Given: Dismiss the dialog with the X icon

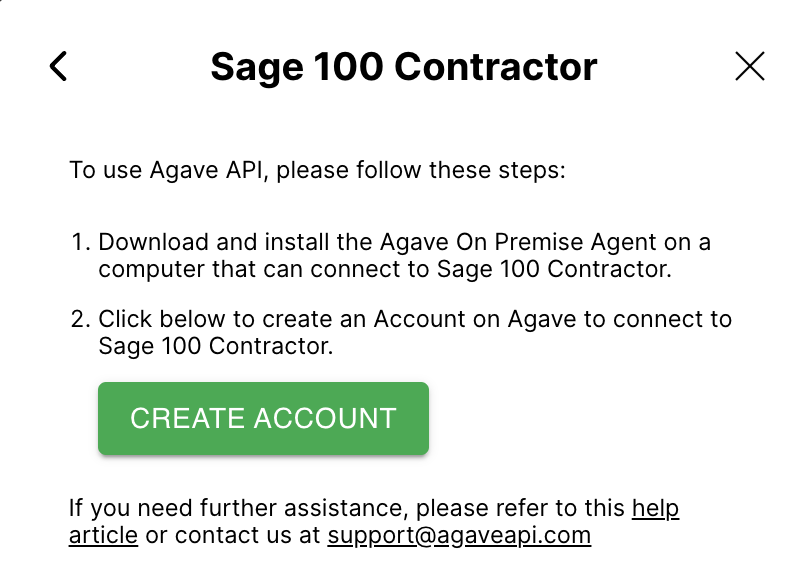Looking at the screenshot, I should coord(749,67).
